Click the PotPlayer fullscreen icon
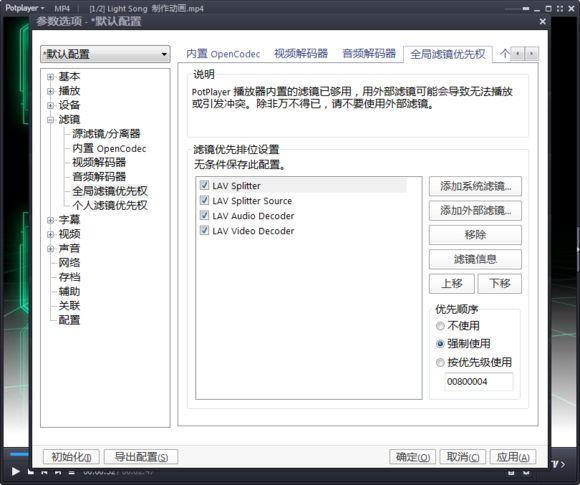 point(560,9)
